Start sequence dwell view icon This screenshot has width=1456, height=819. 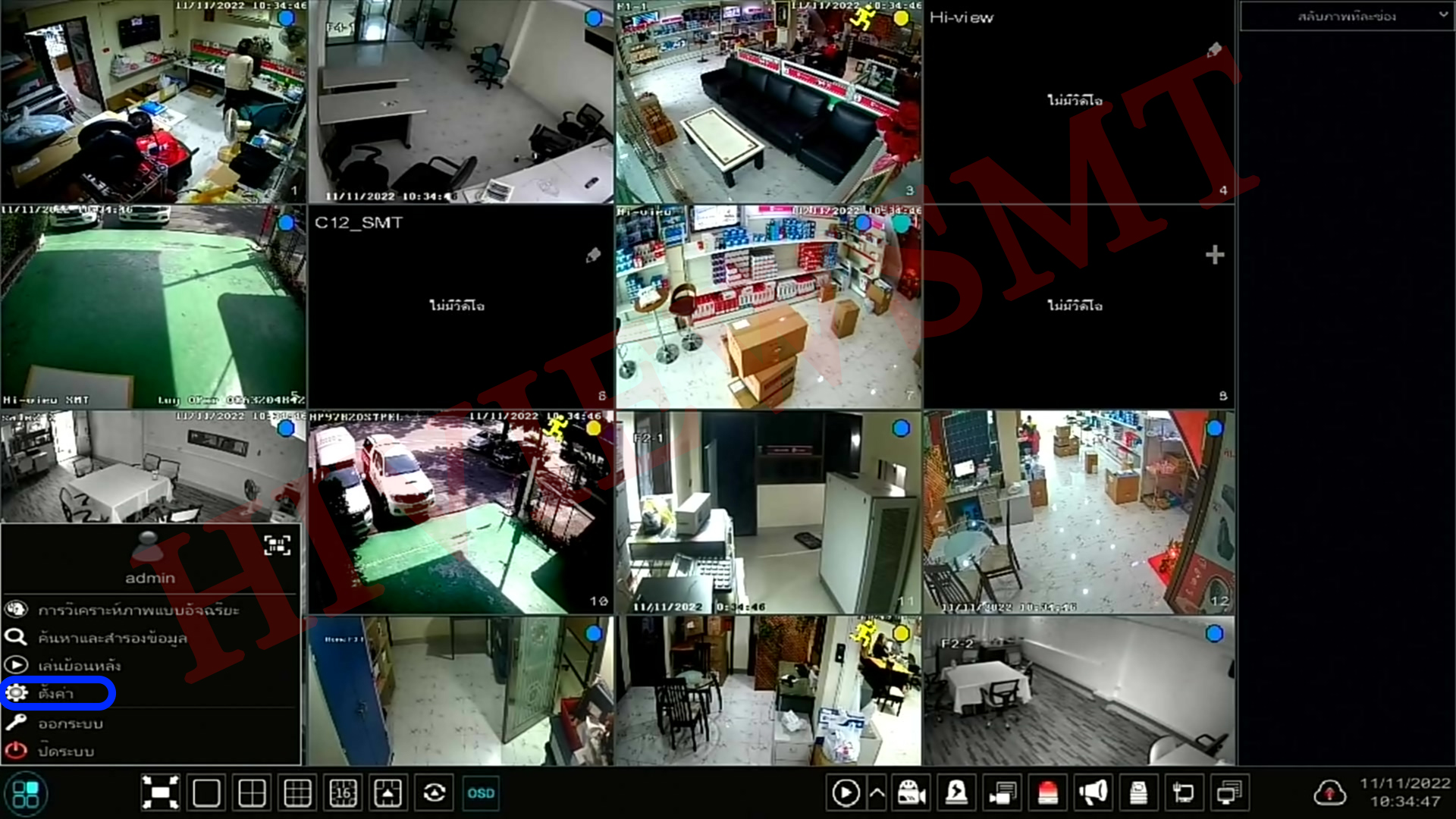434,793
